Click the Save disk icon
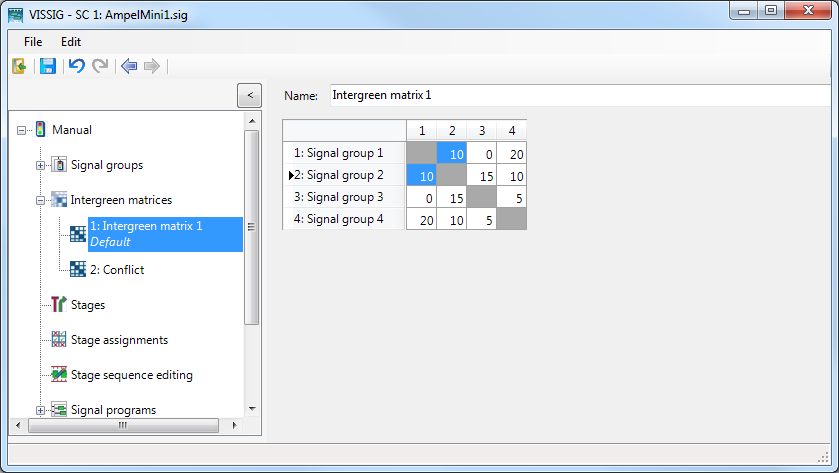The width and height of the screenshot is (839, 473). [47, 67]
